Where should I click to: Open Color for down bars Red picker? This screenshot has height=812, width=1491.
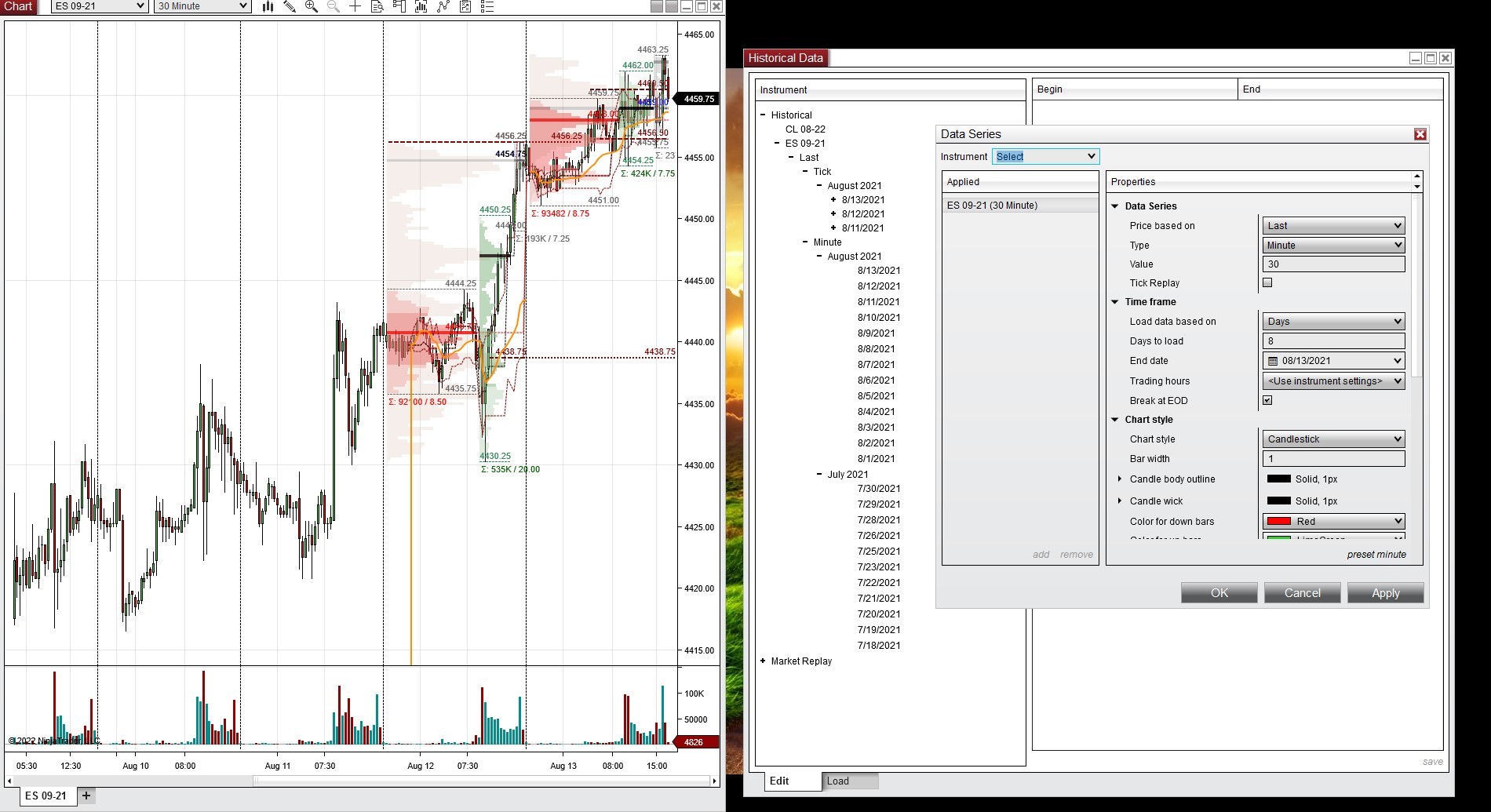(x=1334, y=522)
